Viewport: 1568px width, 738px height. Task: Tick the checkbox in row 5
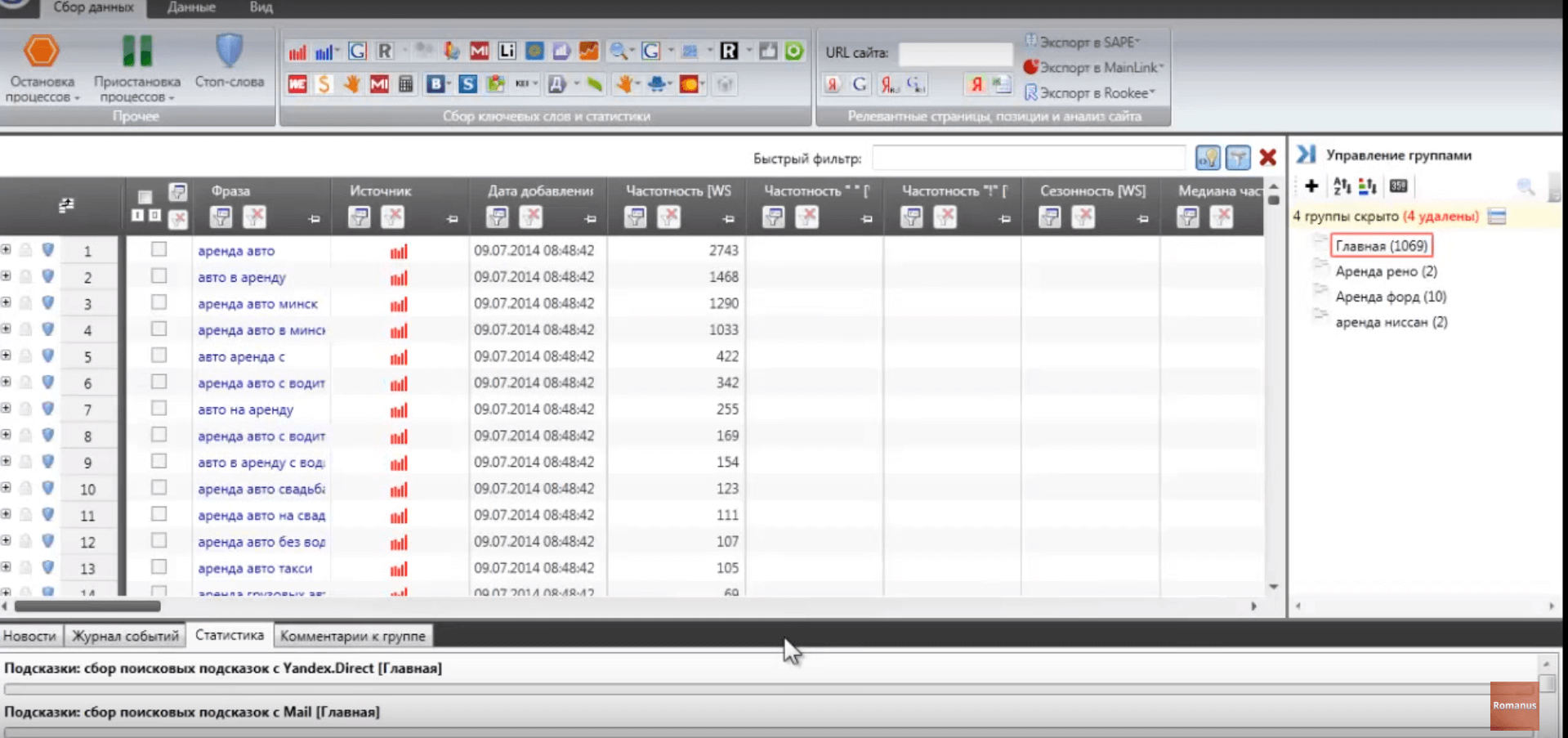click(159, 356)
